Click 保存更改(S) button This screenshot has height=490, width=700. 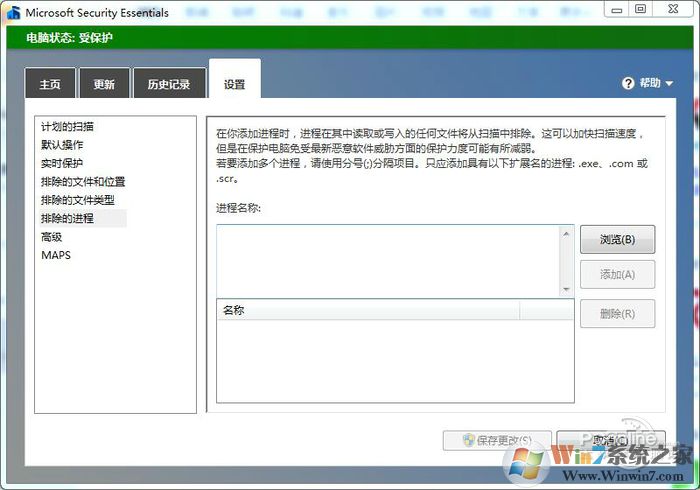pyautogui.click(x=497, y=440)
